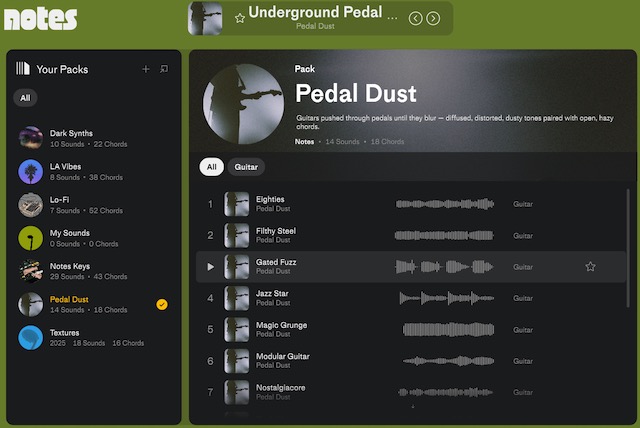The width and height of the screenshot is (640, 428).
Task: Select the All filter above sounds list
Action: 211,167
